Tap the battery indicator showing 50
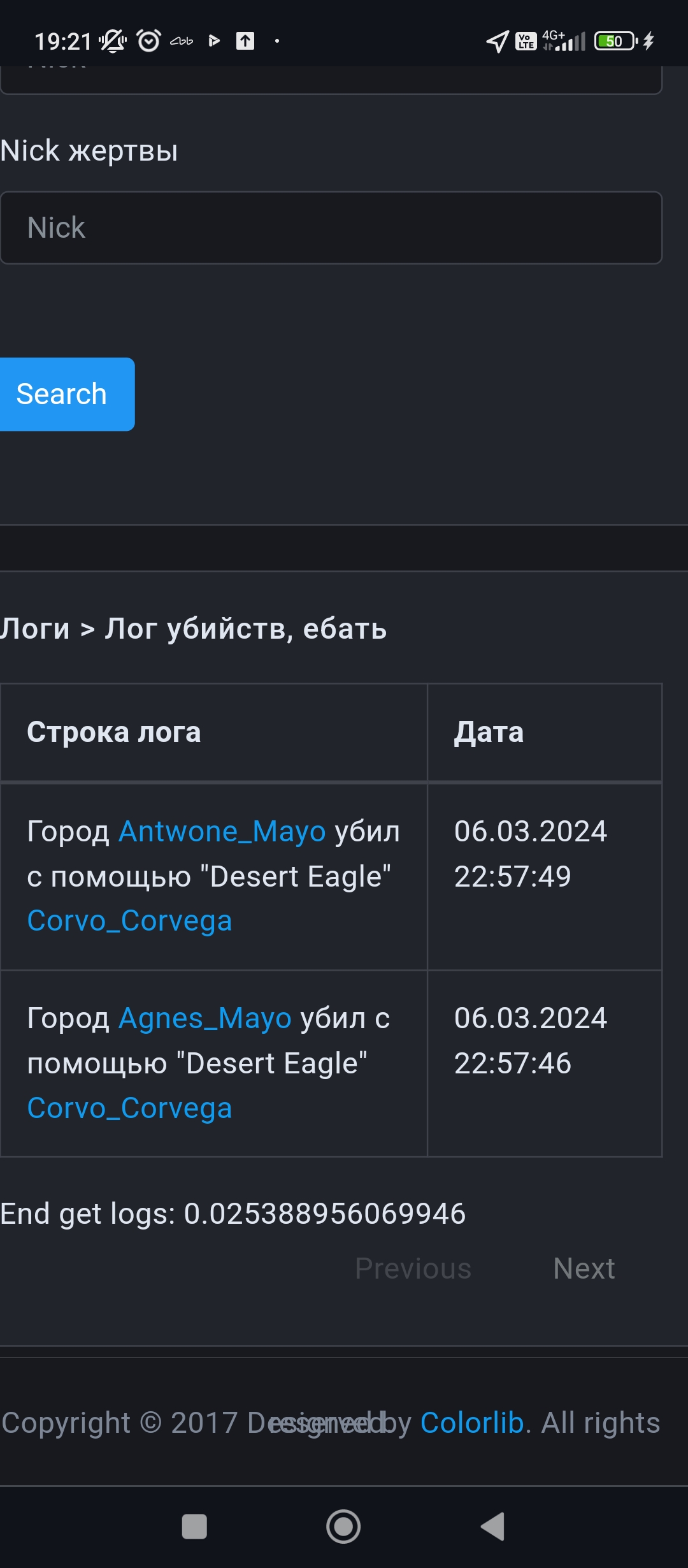This screenshot has height=1568, width=688. [x=615, y=41]
